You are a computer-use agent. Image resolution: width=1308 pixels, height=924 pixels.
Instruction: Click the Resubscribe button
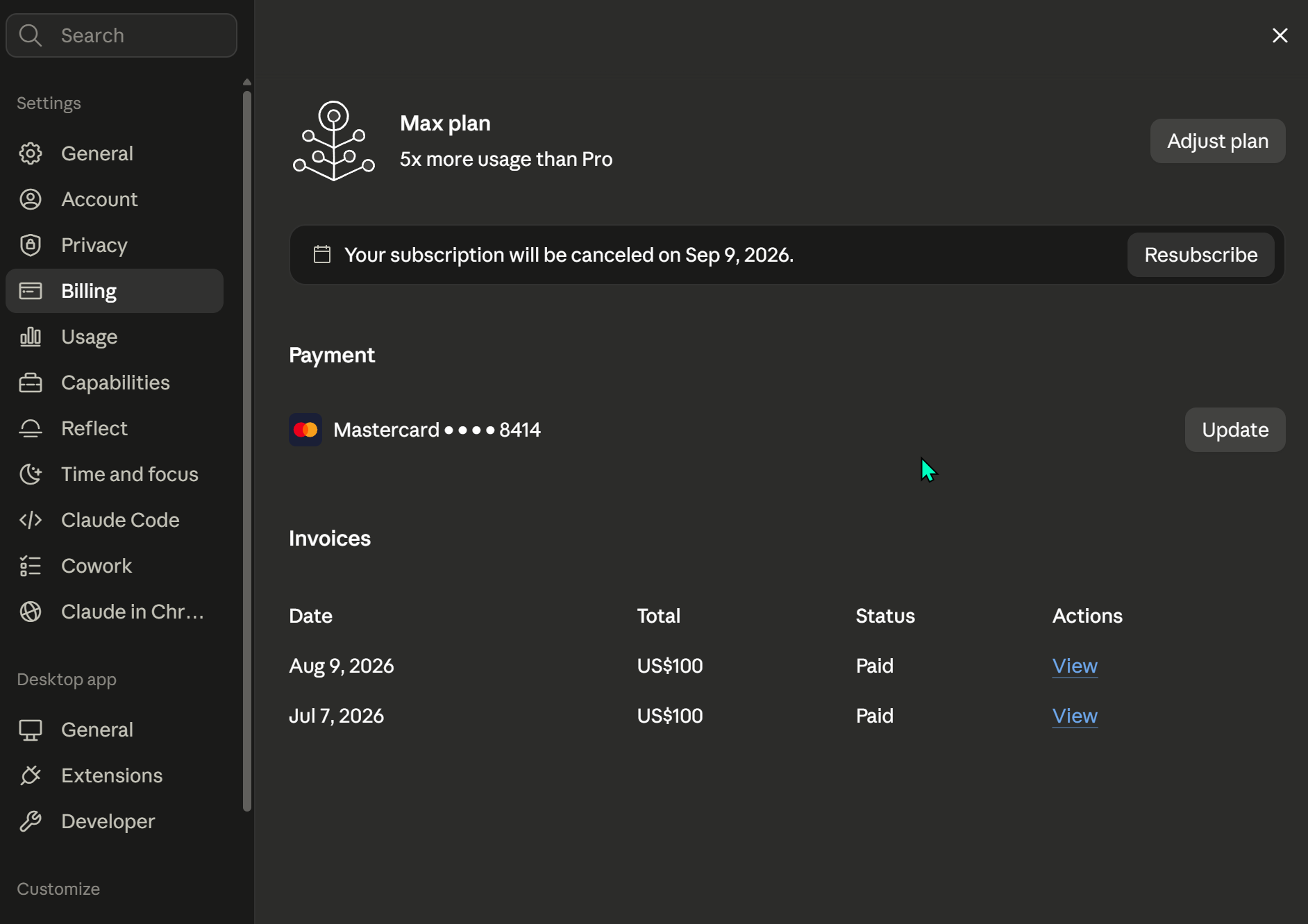point(1201,255)
